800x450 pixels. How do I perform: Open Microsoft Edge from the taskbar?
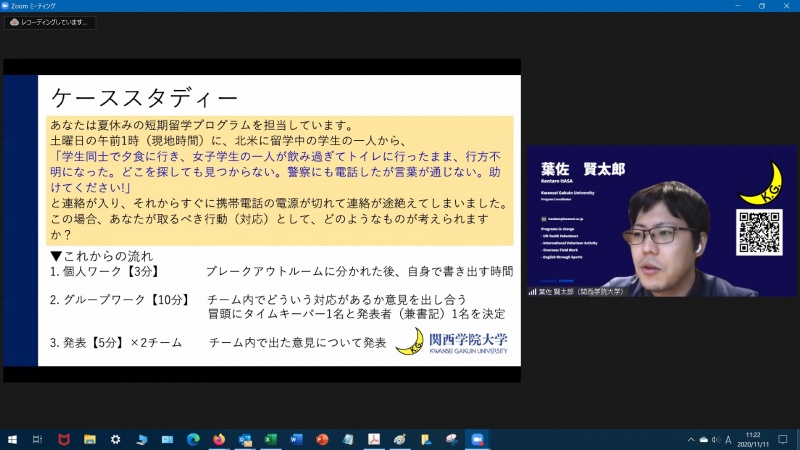tap(193, 439)
